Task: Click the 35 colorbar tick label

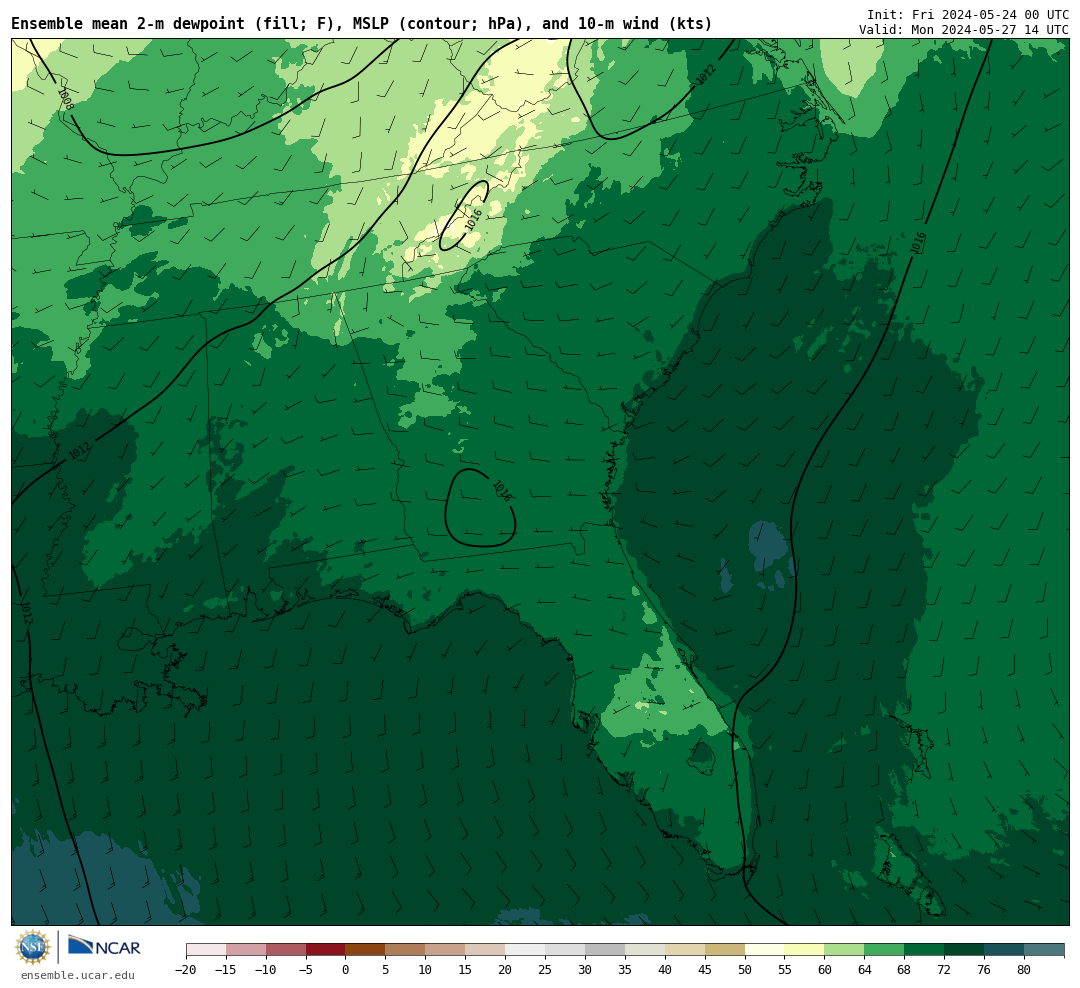Action: click(625, 970)
